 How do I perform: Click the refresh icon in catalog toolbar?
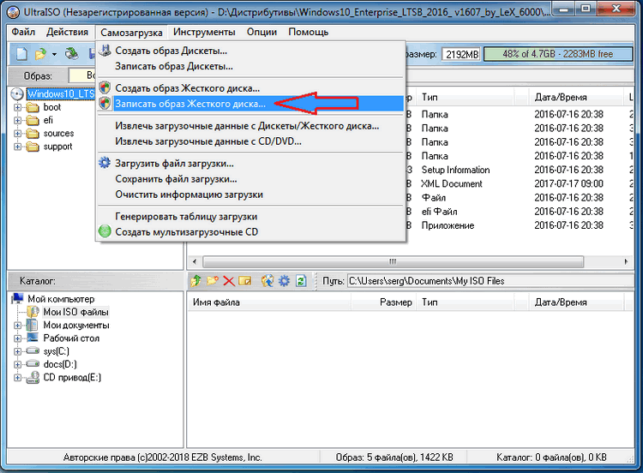(301, 281)
